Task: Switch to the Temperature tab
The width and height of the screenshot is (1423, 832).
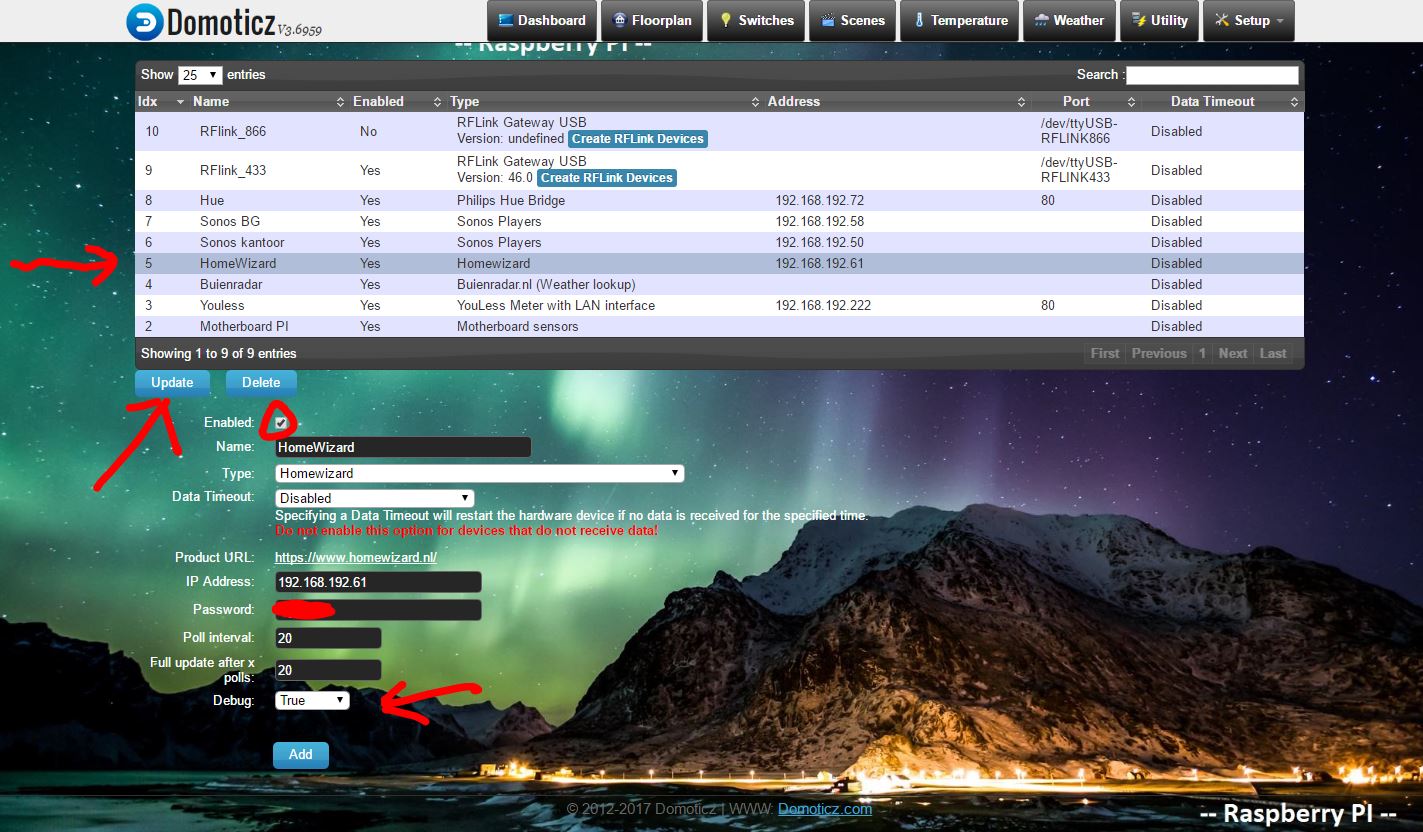Action: (x=960, y=21)
